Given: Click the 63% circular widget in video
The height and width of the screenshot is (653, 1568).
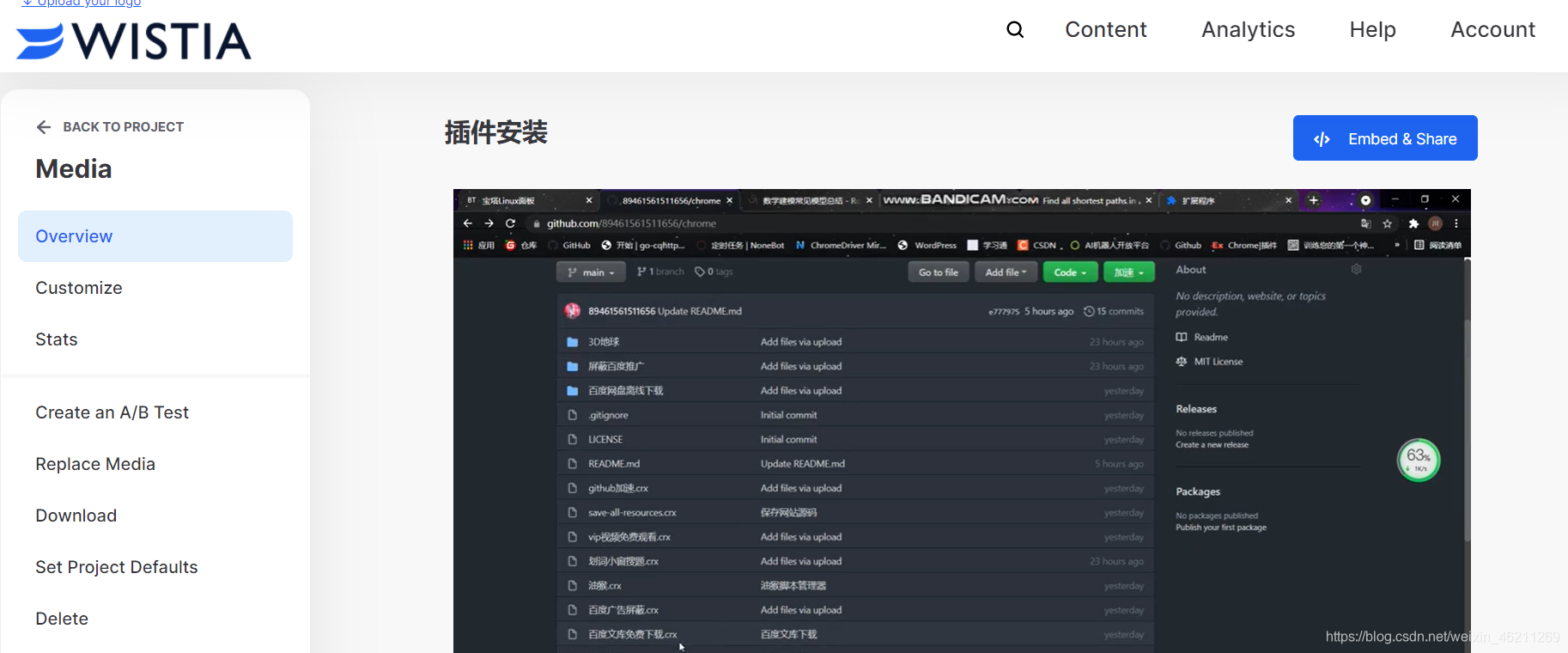Looking at the screenshot, I should tap(1419, 460).
